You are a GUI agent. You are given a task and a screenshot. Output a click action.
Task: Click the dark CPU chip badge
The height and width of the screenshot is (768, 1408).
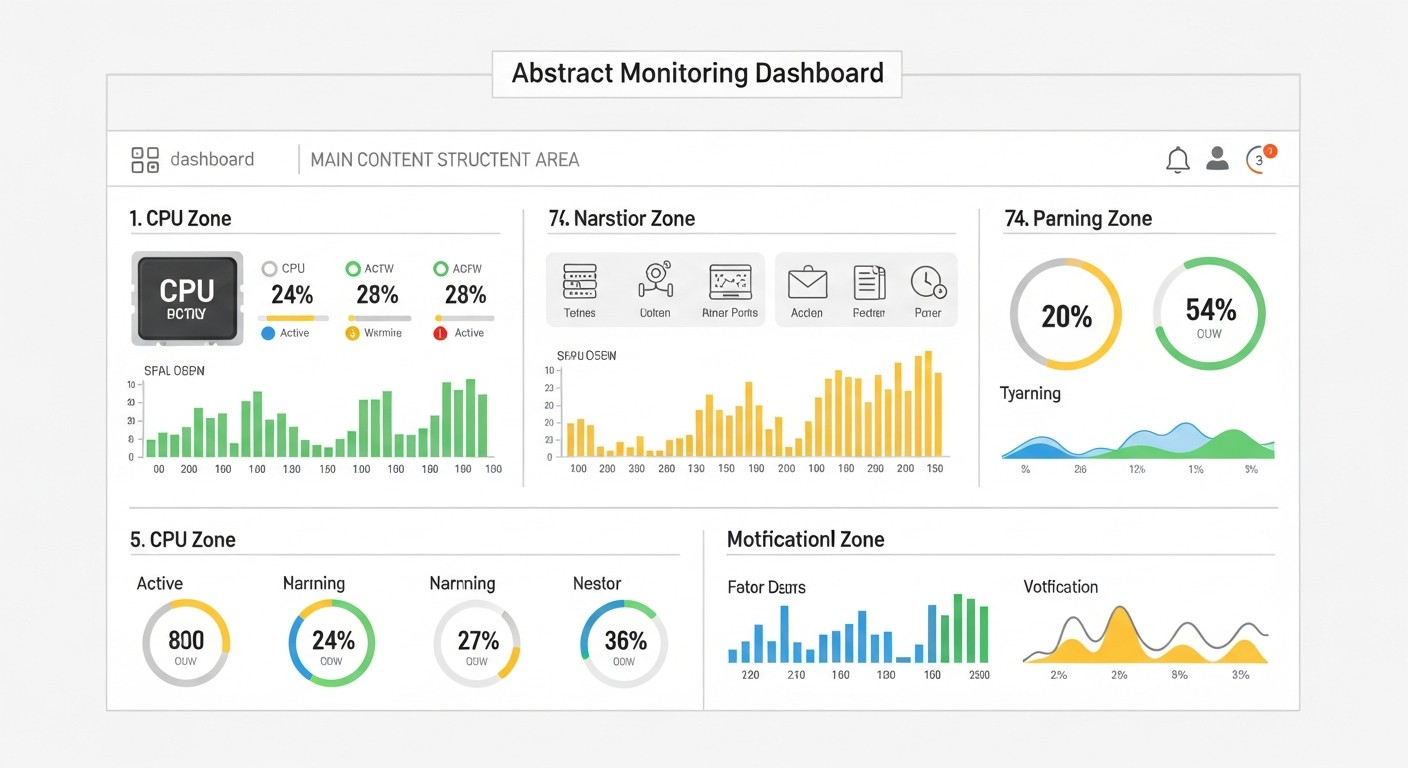click(186, 297)
